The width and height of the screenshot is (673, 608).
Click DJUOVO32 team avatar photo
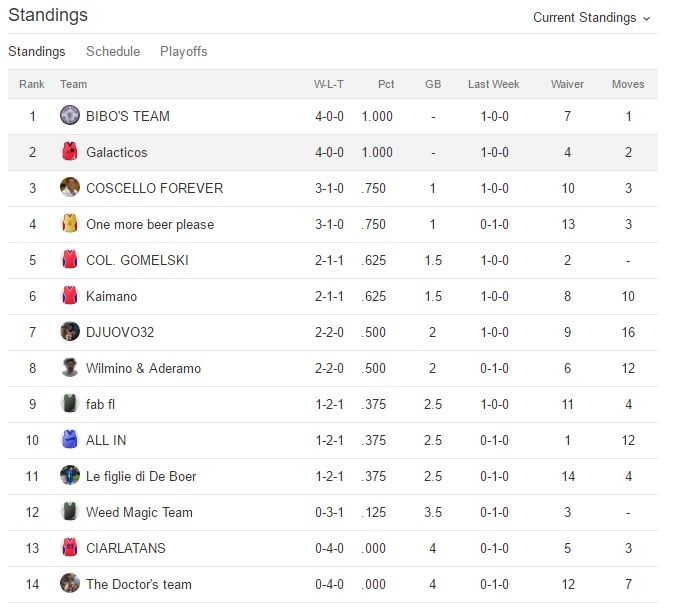point(70,332)
